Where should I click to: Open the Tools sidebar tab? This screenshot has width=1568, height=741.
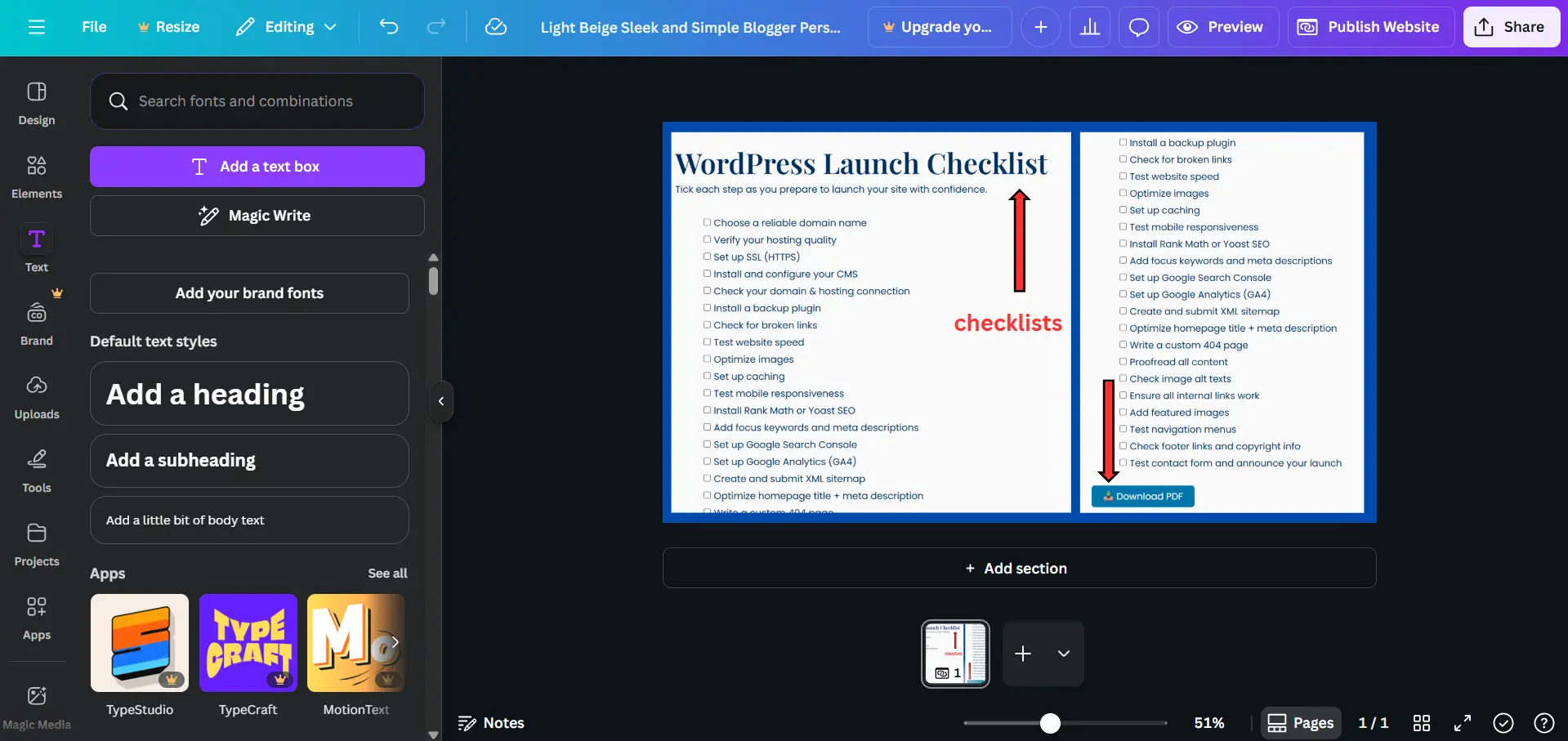37,471
